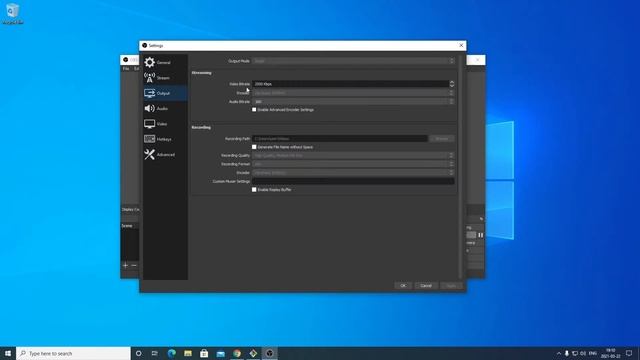
Task: Click the pause recording icon in the OBS main window
Action: (x=480, y=235)
